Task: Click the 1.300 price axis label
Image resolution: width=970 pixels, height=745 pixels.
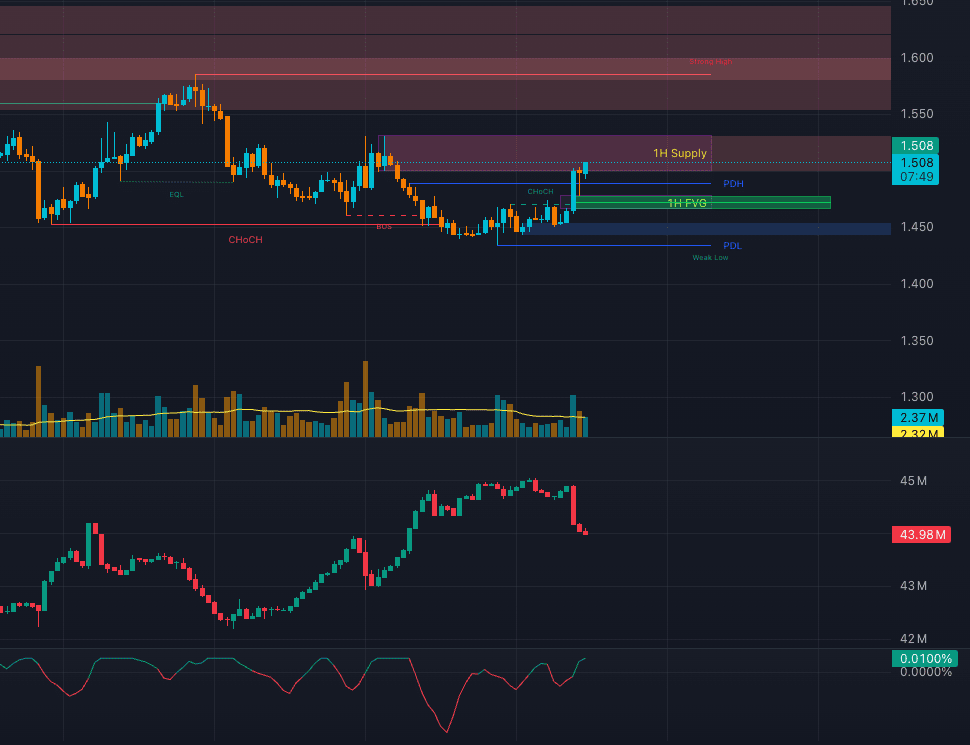Action: click(x=917, y=397)
